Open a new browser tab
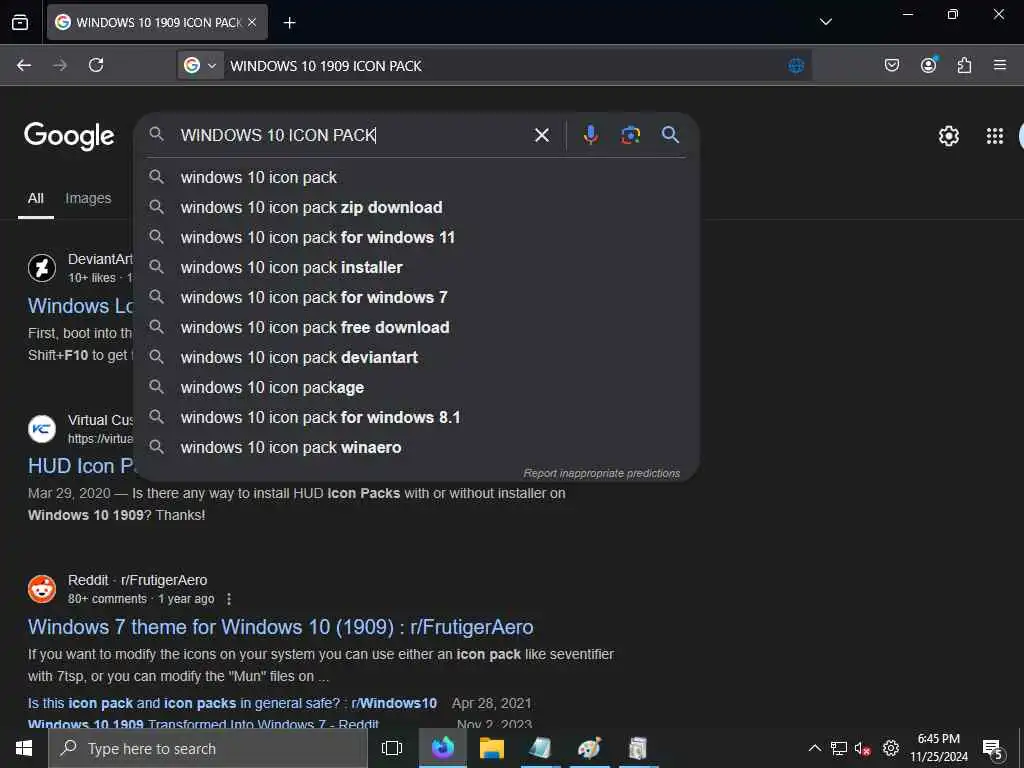Viewport: 1024px width, 768px height. (289, 23)
